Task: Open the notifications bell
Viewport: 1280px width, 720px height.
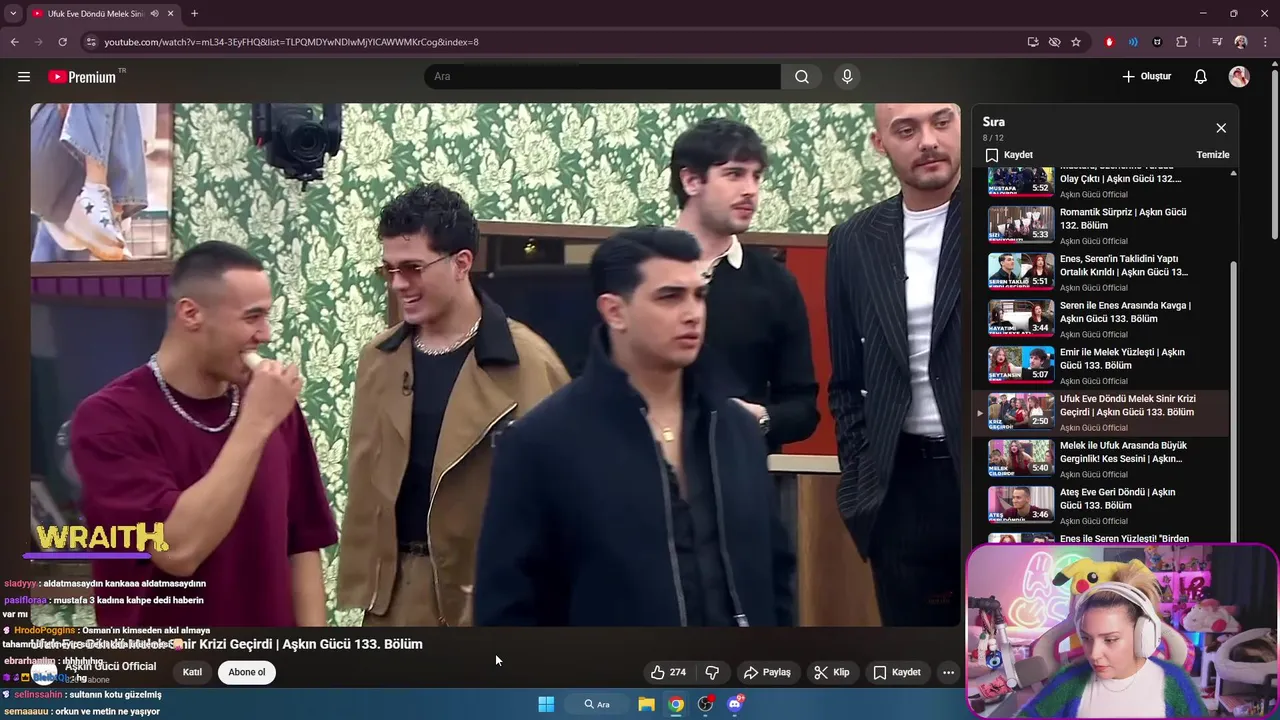Action: tap(1201, 77)
